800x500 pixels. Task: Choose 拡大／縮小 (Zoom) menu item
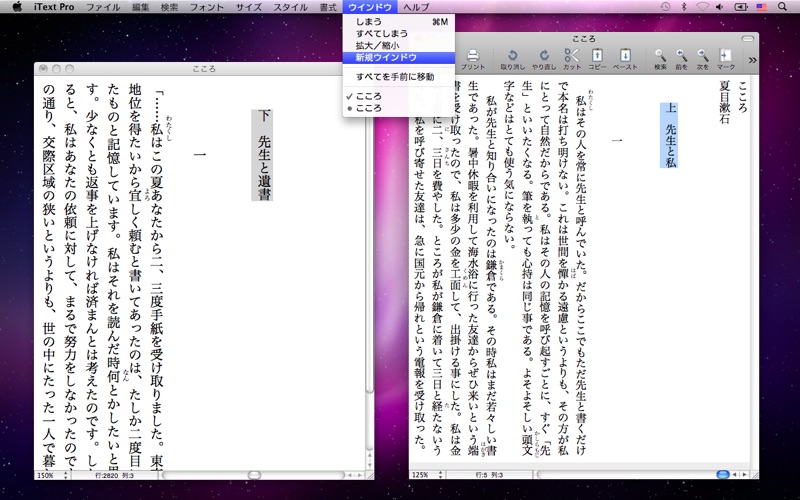[399, 45]
